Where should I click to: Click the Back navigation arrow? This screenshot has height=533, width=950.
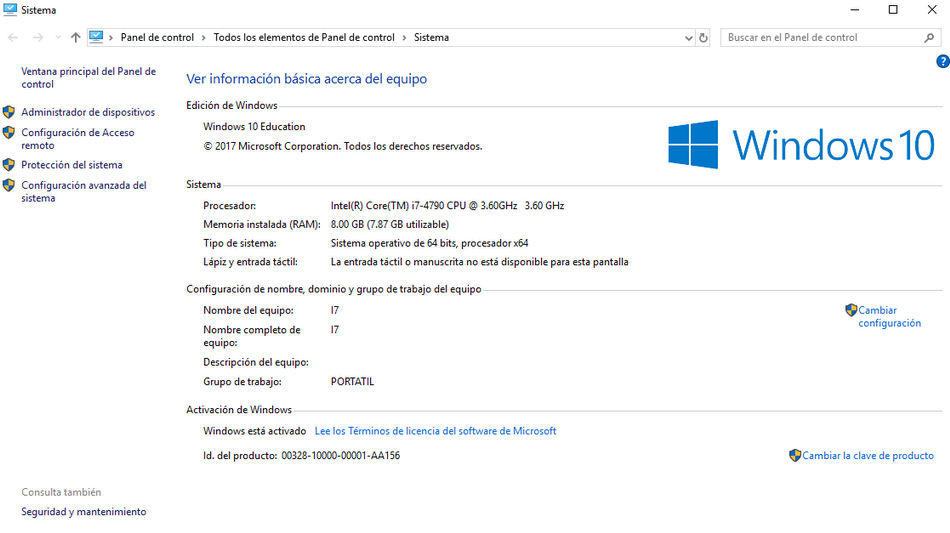click(13, 38)
